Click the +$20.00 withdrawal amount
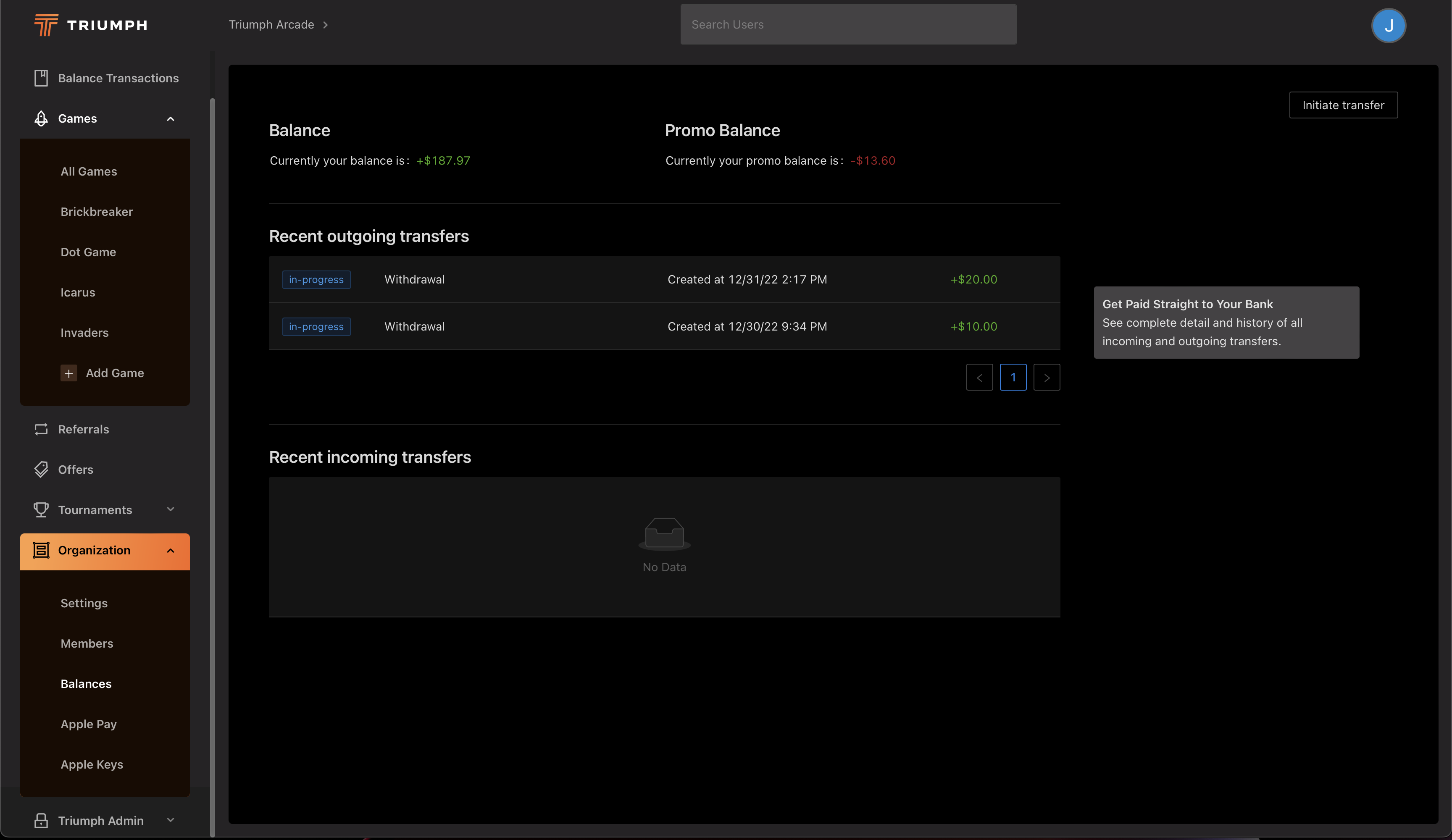The image size is (1452, 840). point(974,279)
